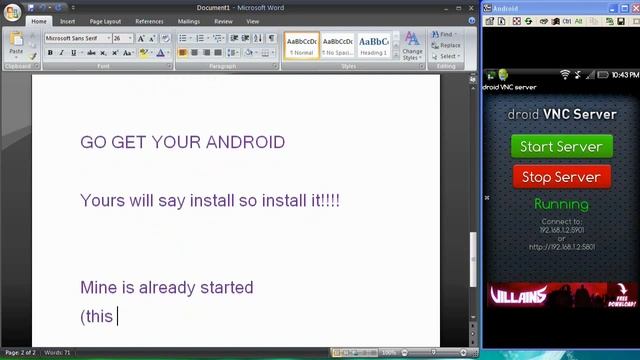Click VNC refresh screen icon
The width and height of the screenshot is (640, 360).
(x=529, y=21)
